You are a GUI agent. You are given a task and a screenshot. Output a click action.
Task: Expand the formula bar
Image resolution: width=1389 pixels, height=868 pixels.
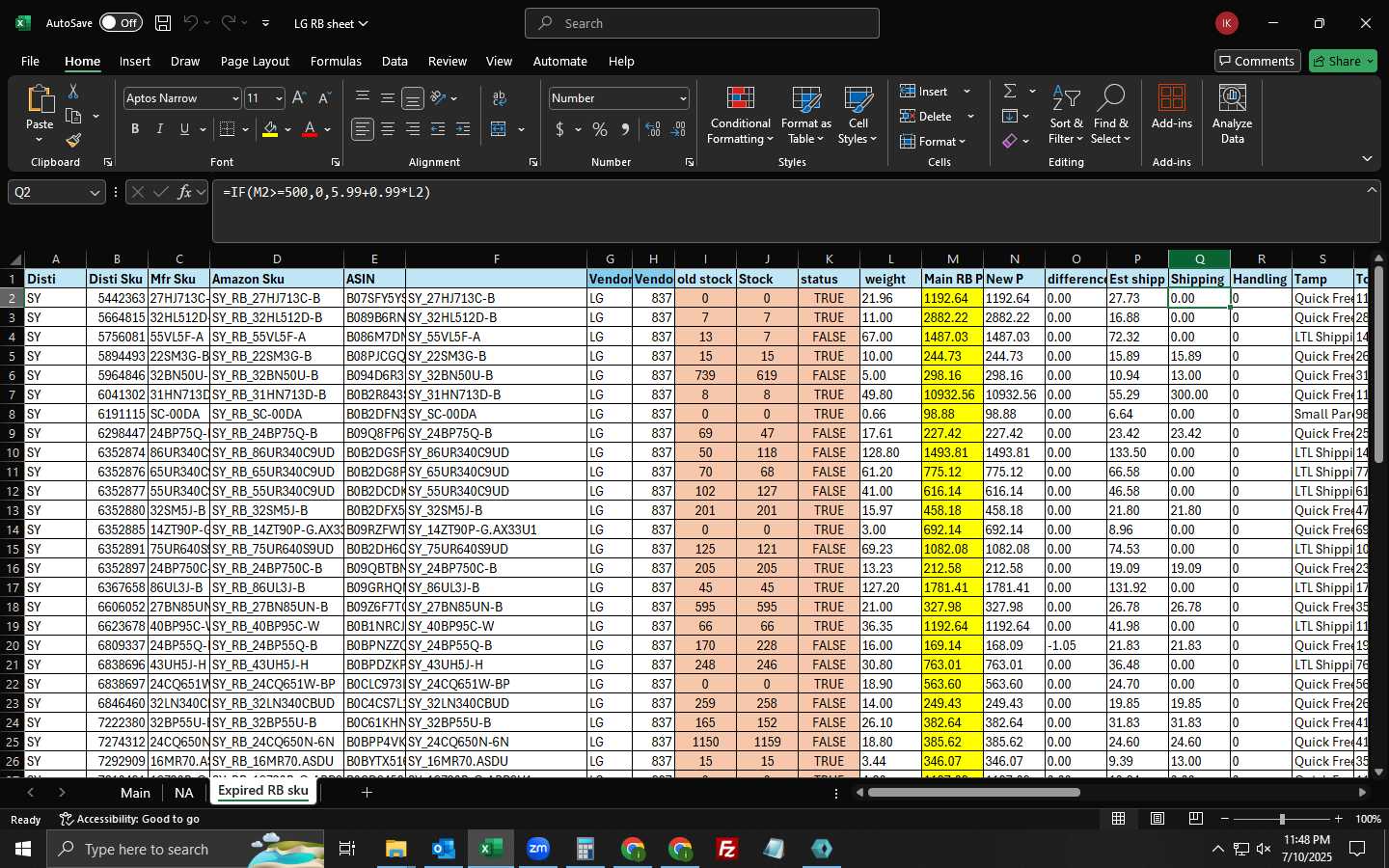[1372, 190]
